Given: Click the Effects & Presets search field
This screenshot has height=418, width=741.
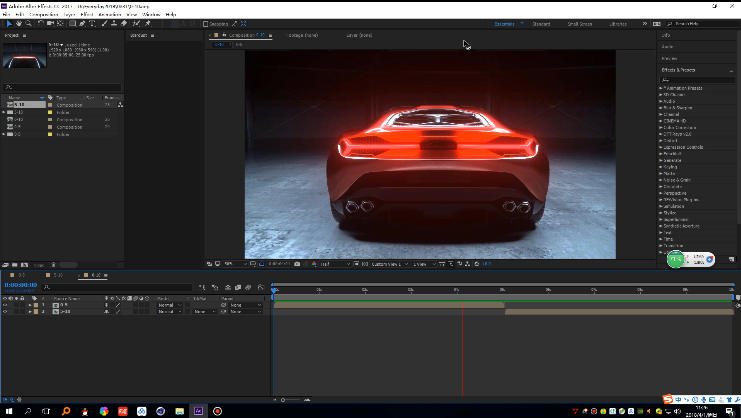Looking at the screenshot, I should 698,79.
